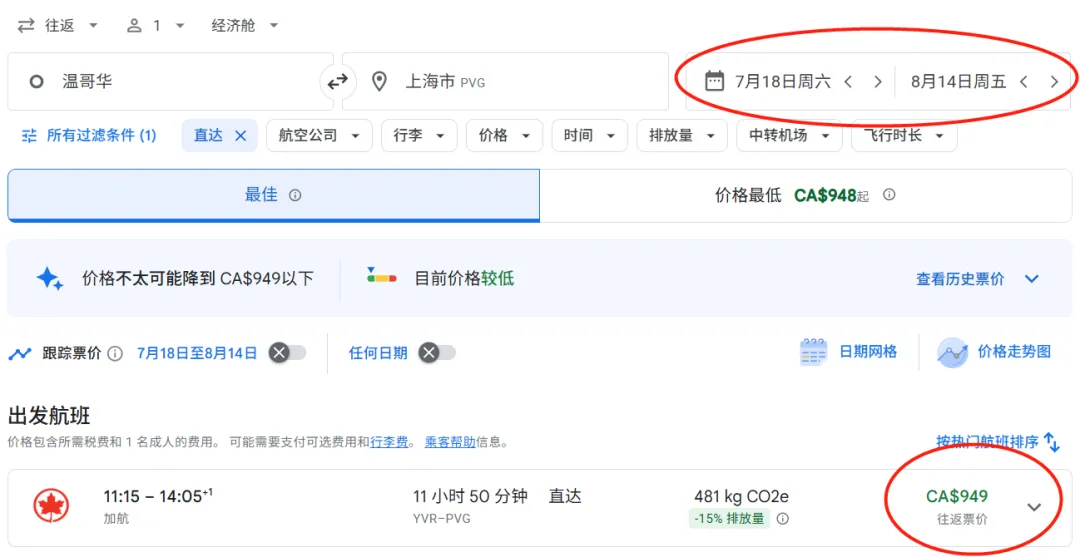Open the 时间 filter dropdown
Screen dimensions: 1080x557
coord(590,136)
